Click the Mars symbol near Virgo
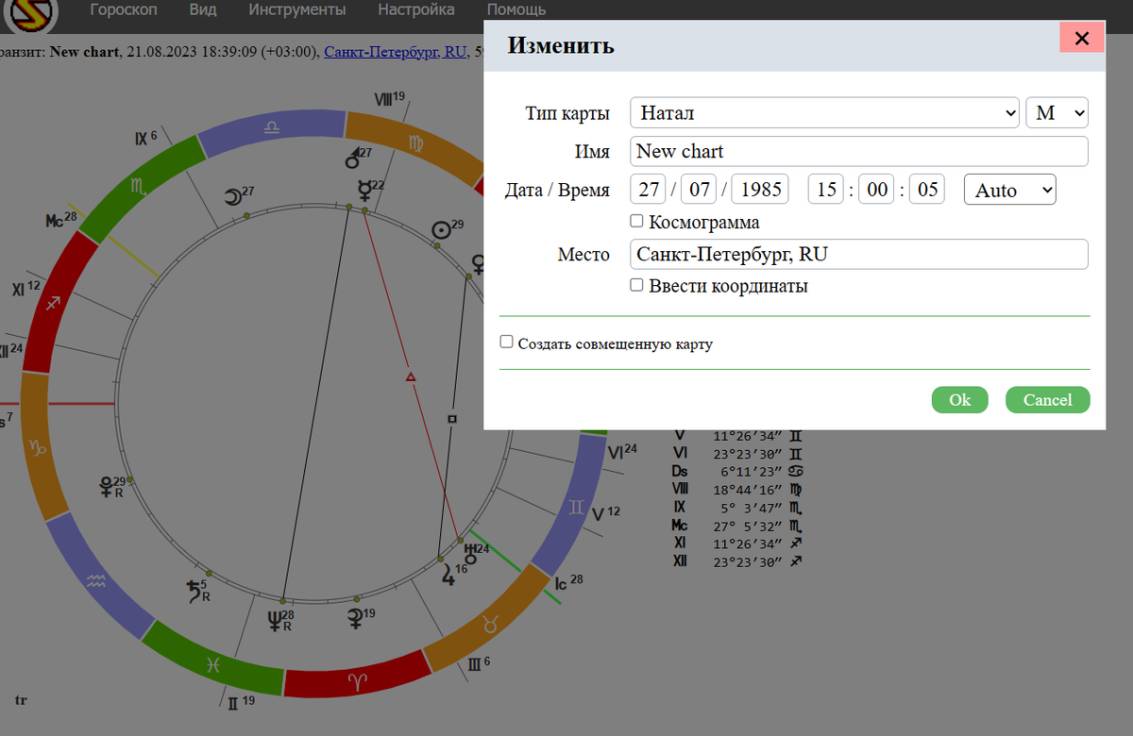Screen dimensions: 1133x736 pyautogui.click(x=352, y=159)
